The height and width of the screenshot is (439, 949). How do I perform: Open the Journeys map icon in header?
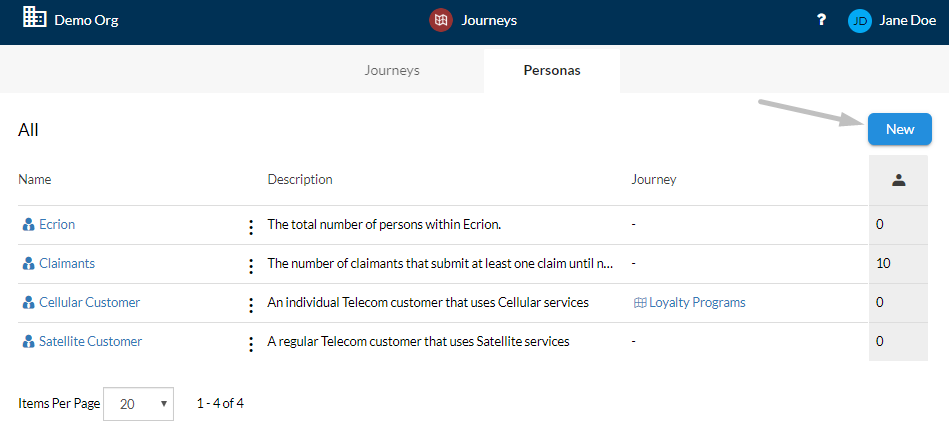(x=442, y=21)
